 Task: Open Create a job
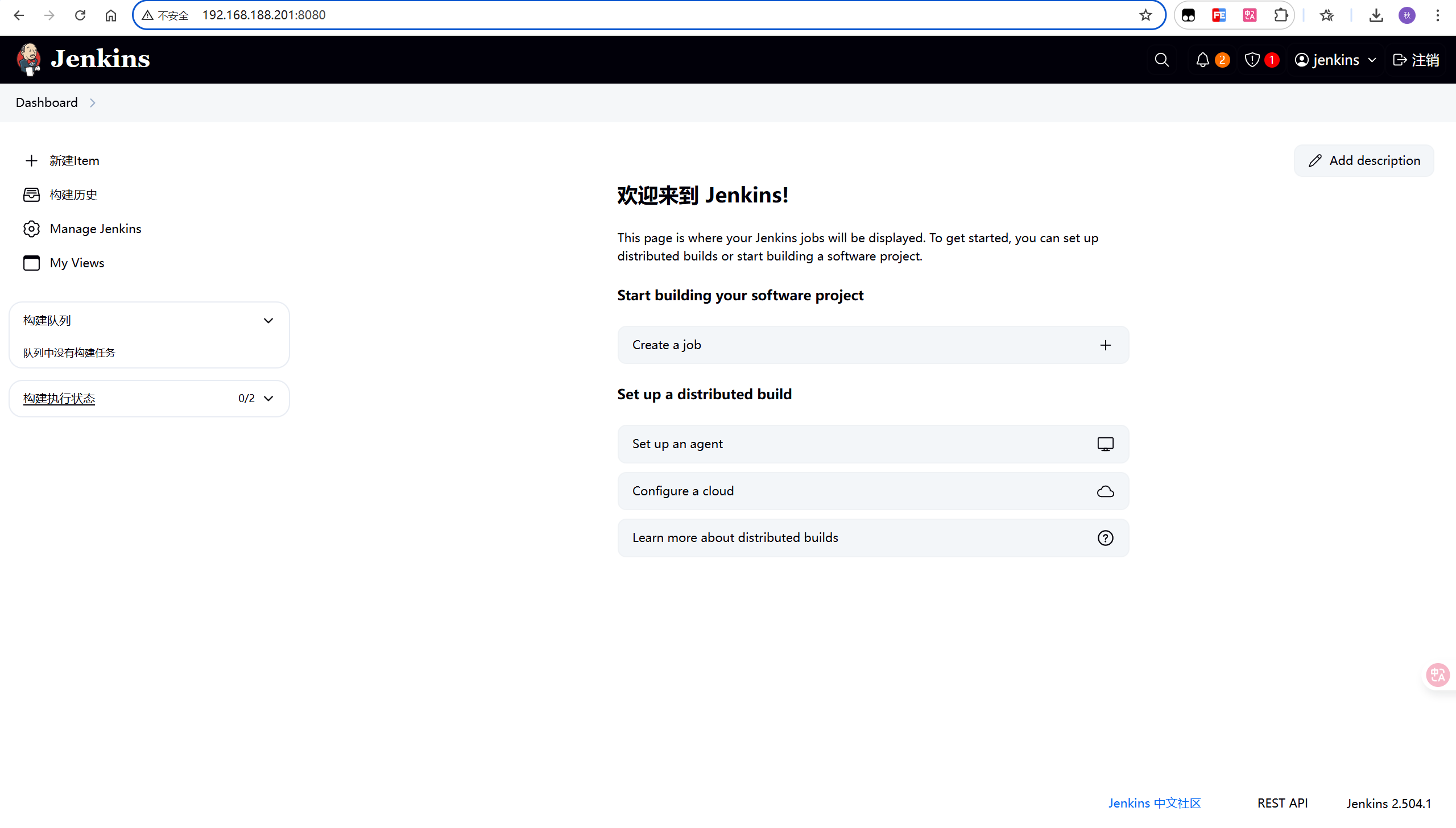click(872, 345)
